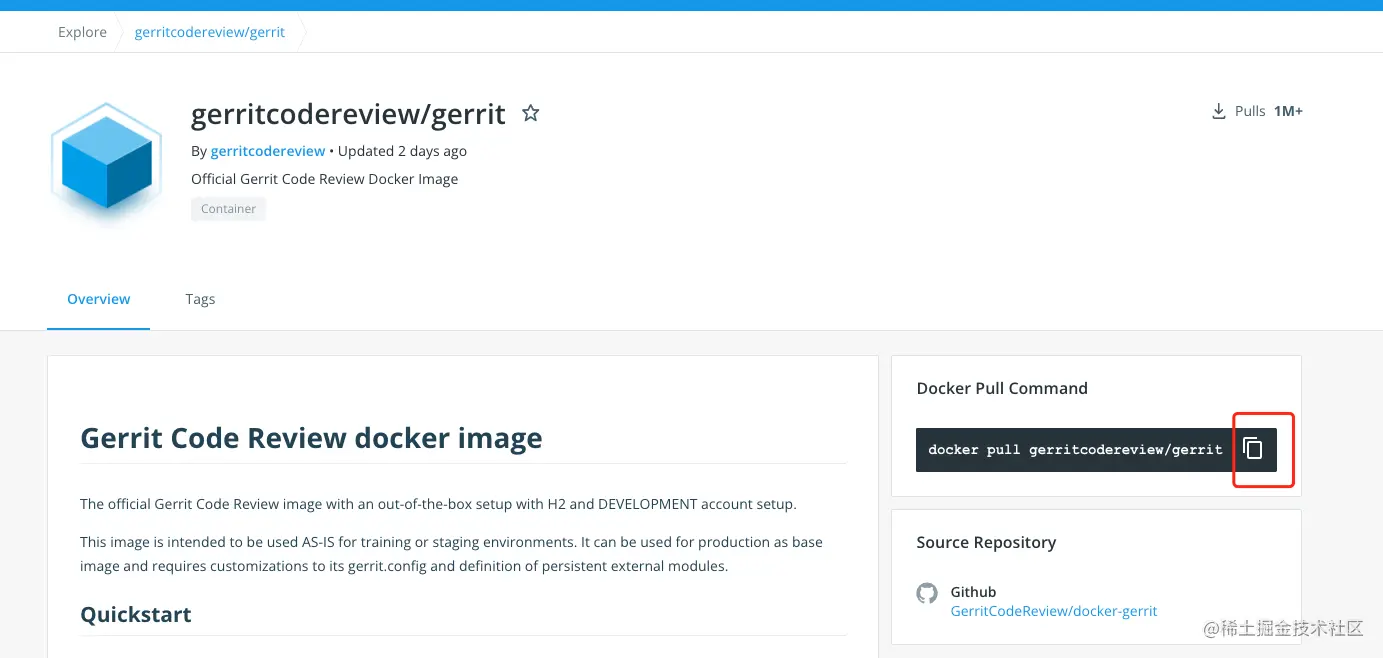The width and height of the screenshot is (1383, 658).
Task: Open the gerritcodereview publisher page
Action: [x=267, y=150]
